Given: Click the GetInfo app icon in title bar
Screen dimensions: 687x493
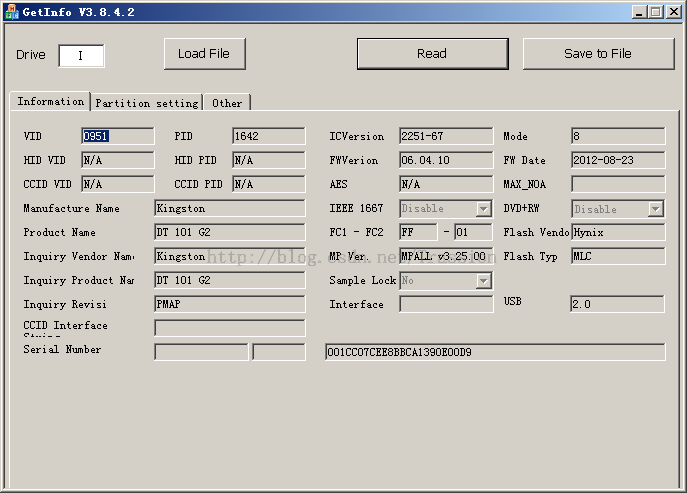Looking at the screenshot, I should (11, 12).
